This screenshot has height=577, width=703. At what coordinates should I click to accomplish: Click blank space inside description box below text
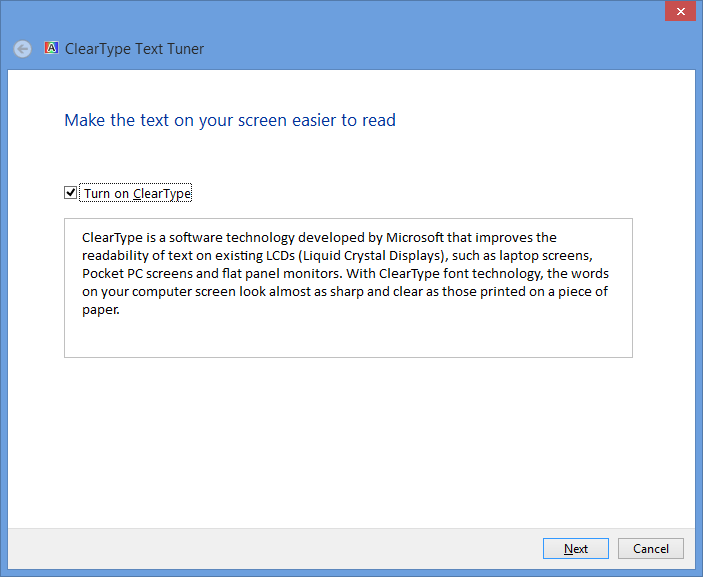point(348,337)
